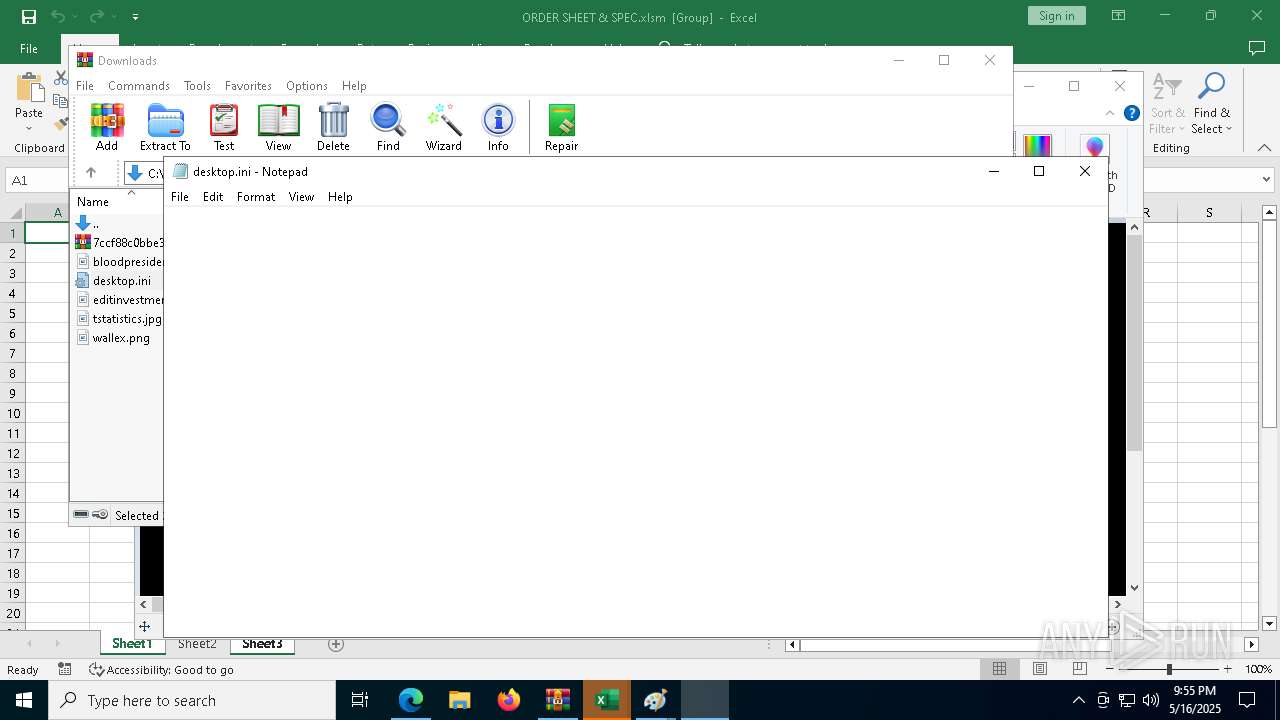This screenshot has width=1280, height=720.
Task: Open WinRAR Favorites menu
Action: click(248, 86)
